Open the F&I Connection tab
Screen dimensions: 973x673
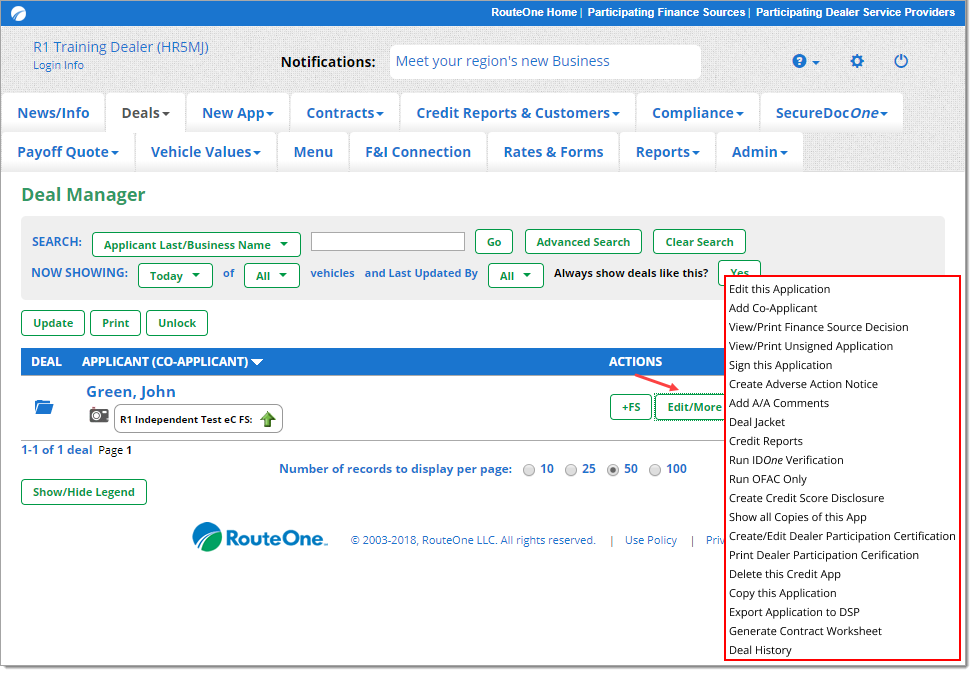click(418, 152)
